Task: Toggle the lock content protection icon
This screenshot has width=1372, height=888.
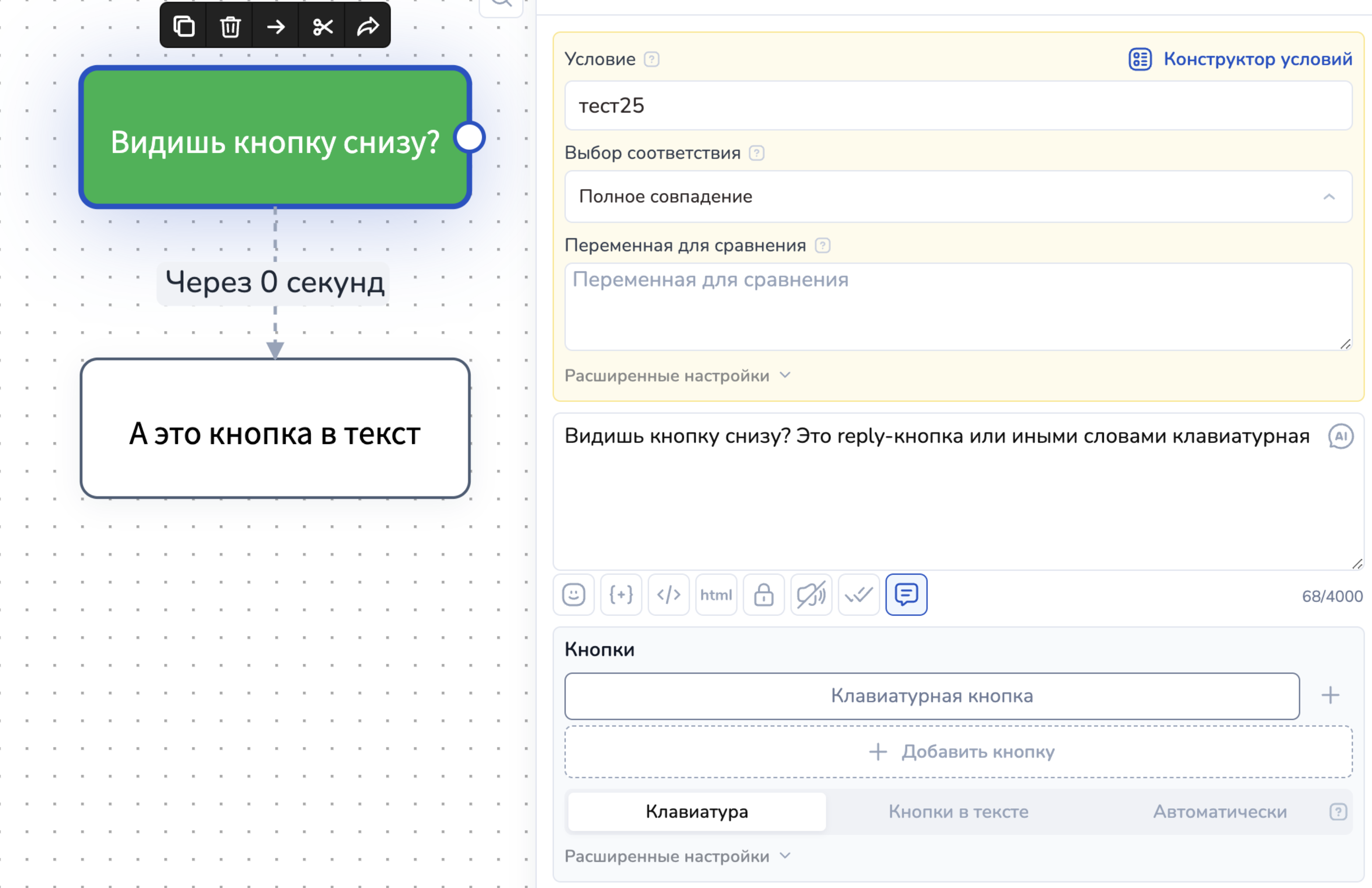Action: coord(764,595)
